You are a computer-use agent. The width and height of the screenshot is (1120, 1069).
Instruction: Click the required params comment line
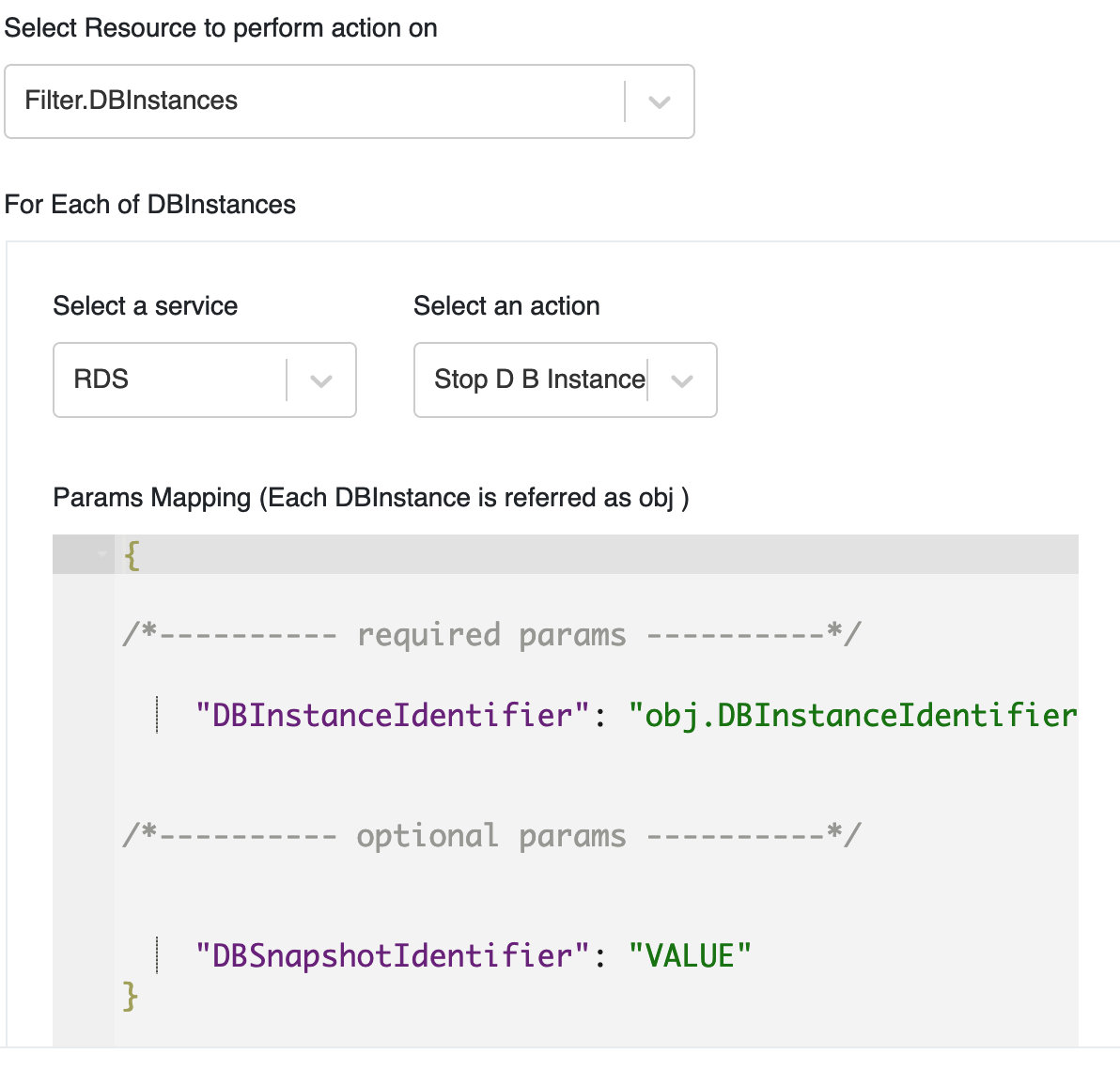pos(492,635)
